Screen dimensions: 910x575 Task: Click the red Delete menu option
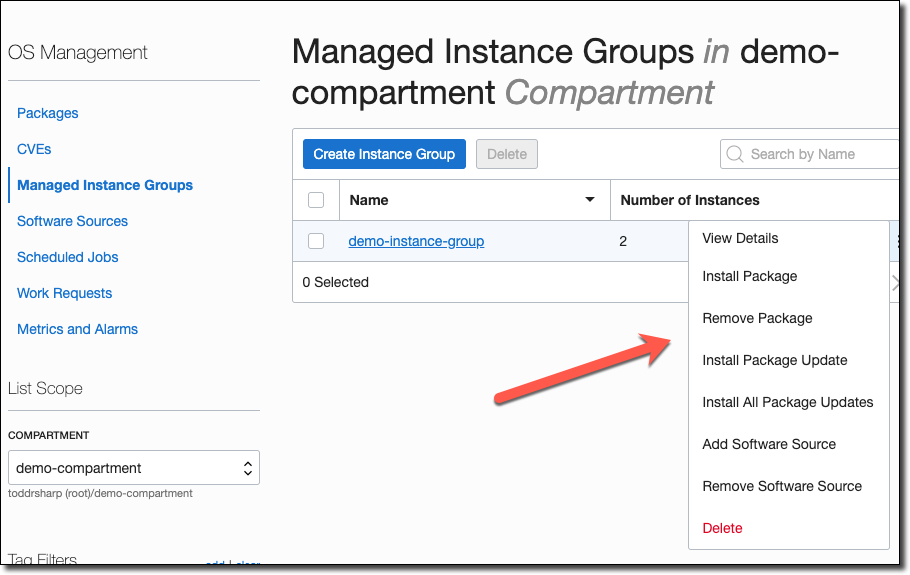coord(722,528)
